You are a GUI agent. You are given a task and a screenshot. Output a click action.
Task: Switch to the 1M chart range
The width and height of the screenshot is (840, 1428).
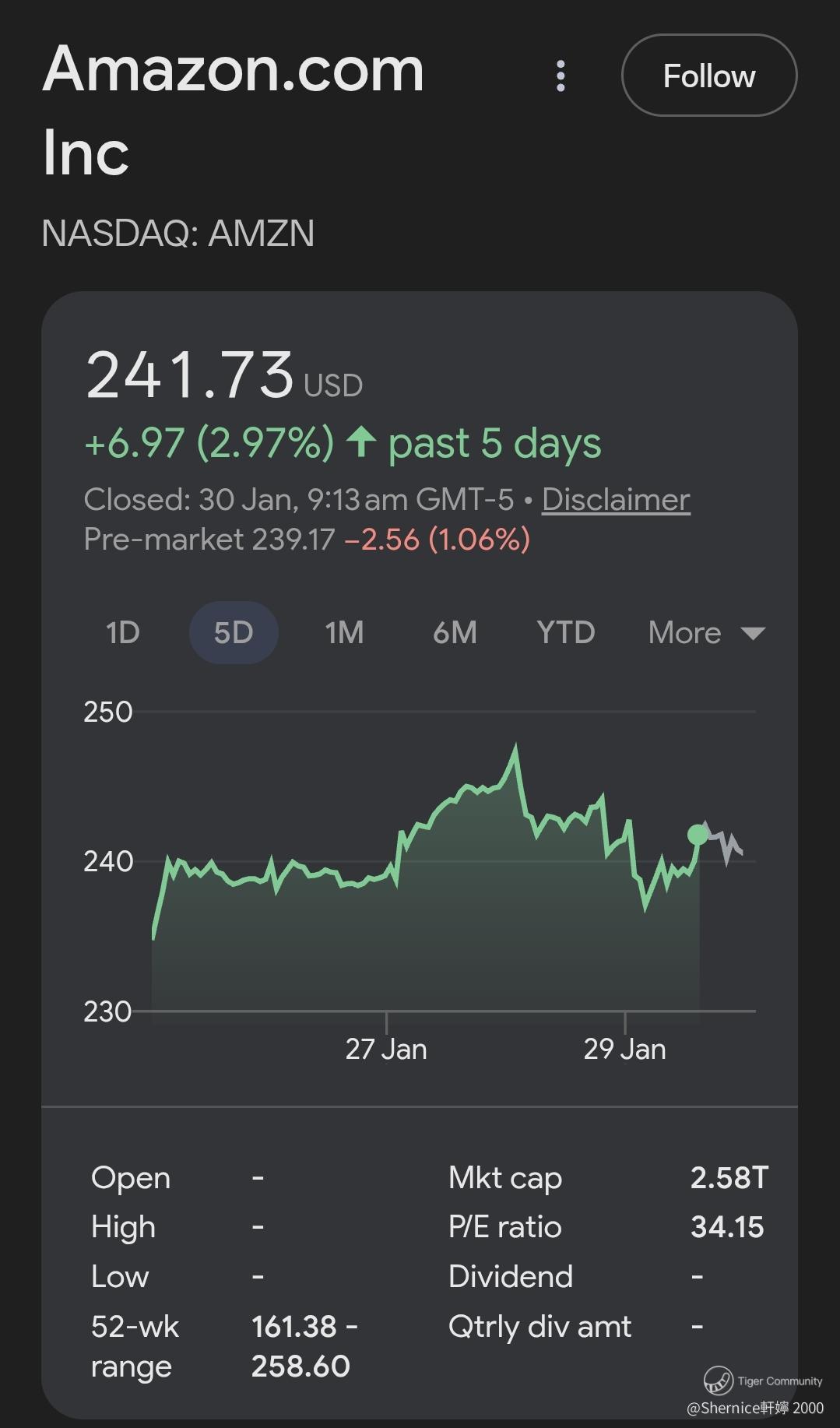344,633
